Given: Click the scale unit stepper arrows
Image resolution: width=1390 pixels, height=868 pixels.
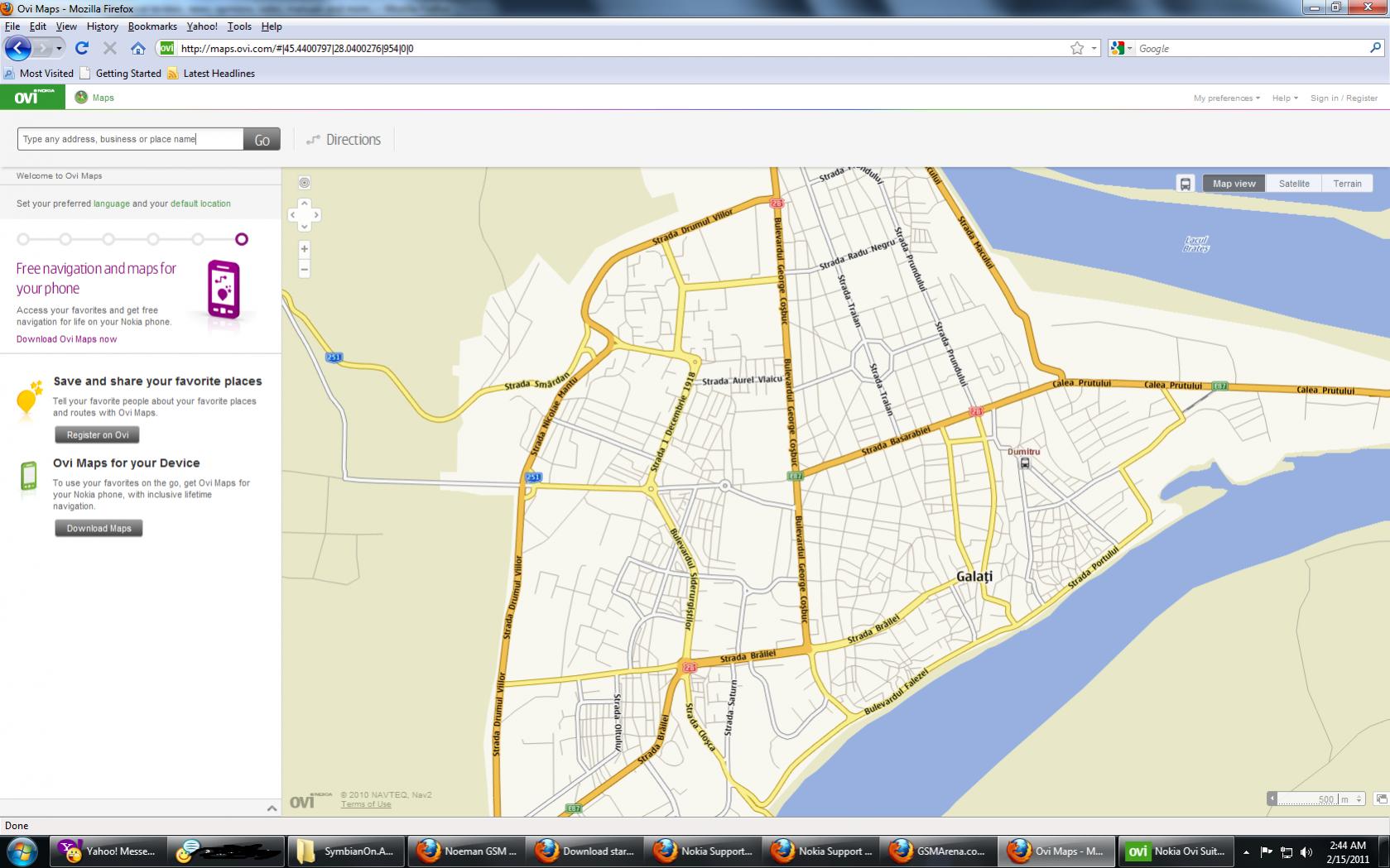Looking at the screenshot, I should pos(1359,798).
